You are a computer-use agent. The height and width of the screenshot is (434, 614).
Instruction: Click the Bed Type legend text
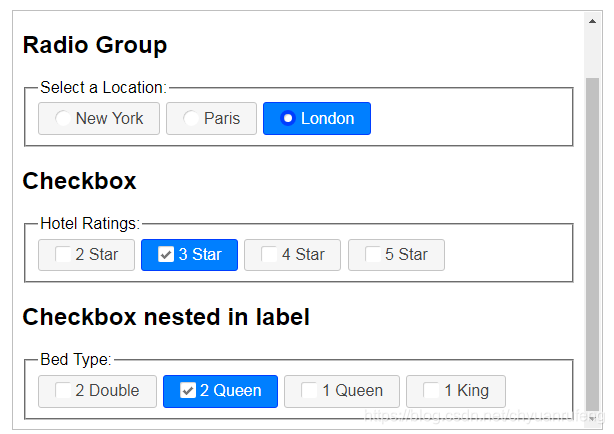point(76,360)
